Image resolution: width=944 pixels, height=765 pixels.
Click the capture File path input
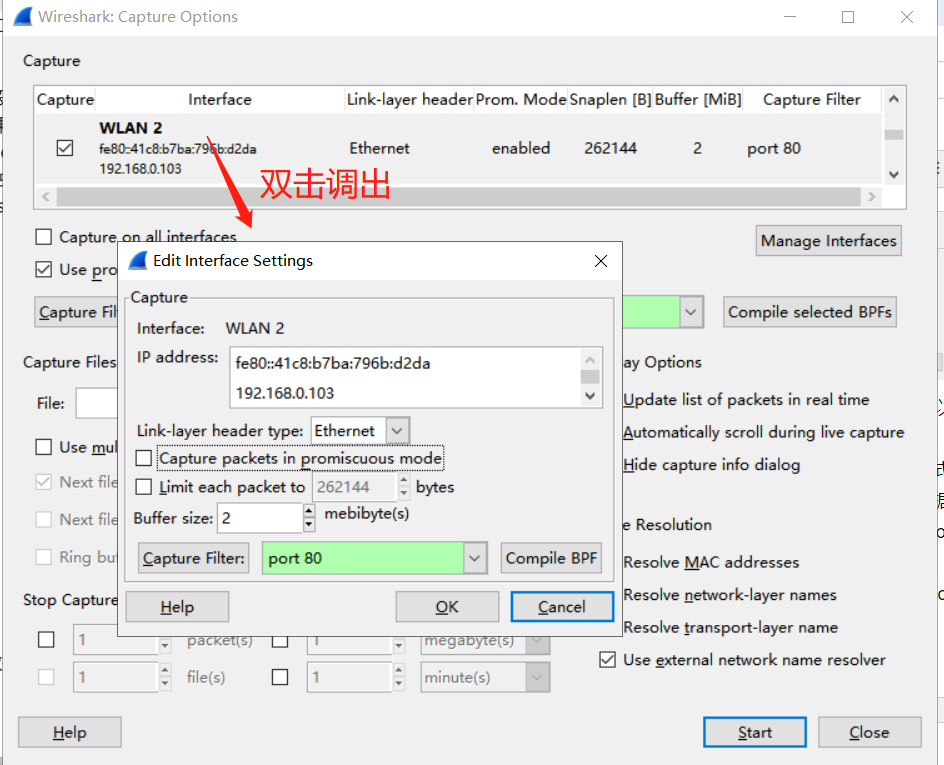click(x=96, y=403)
